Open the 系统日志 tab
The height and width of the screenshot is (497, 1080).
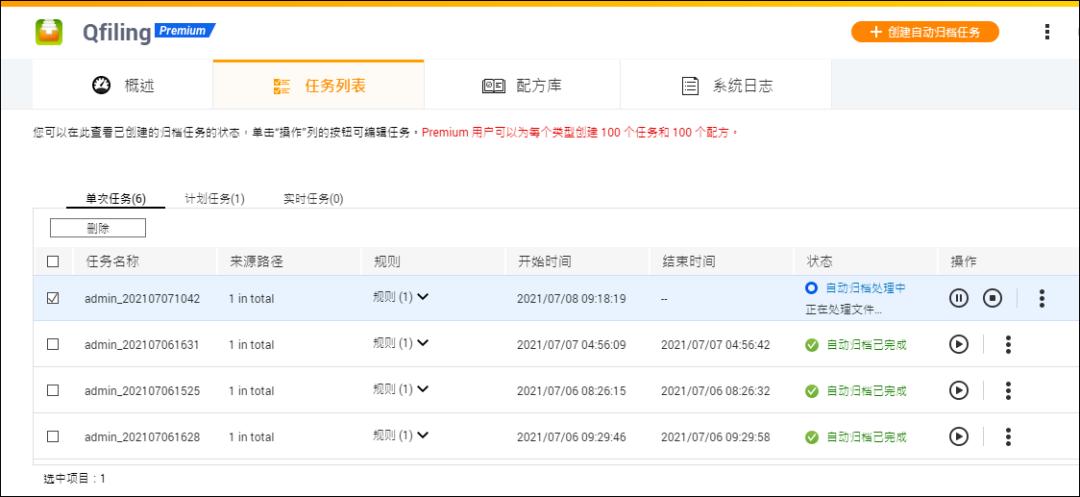click(726, 85)
